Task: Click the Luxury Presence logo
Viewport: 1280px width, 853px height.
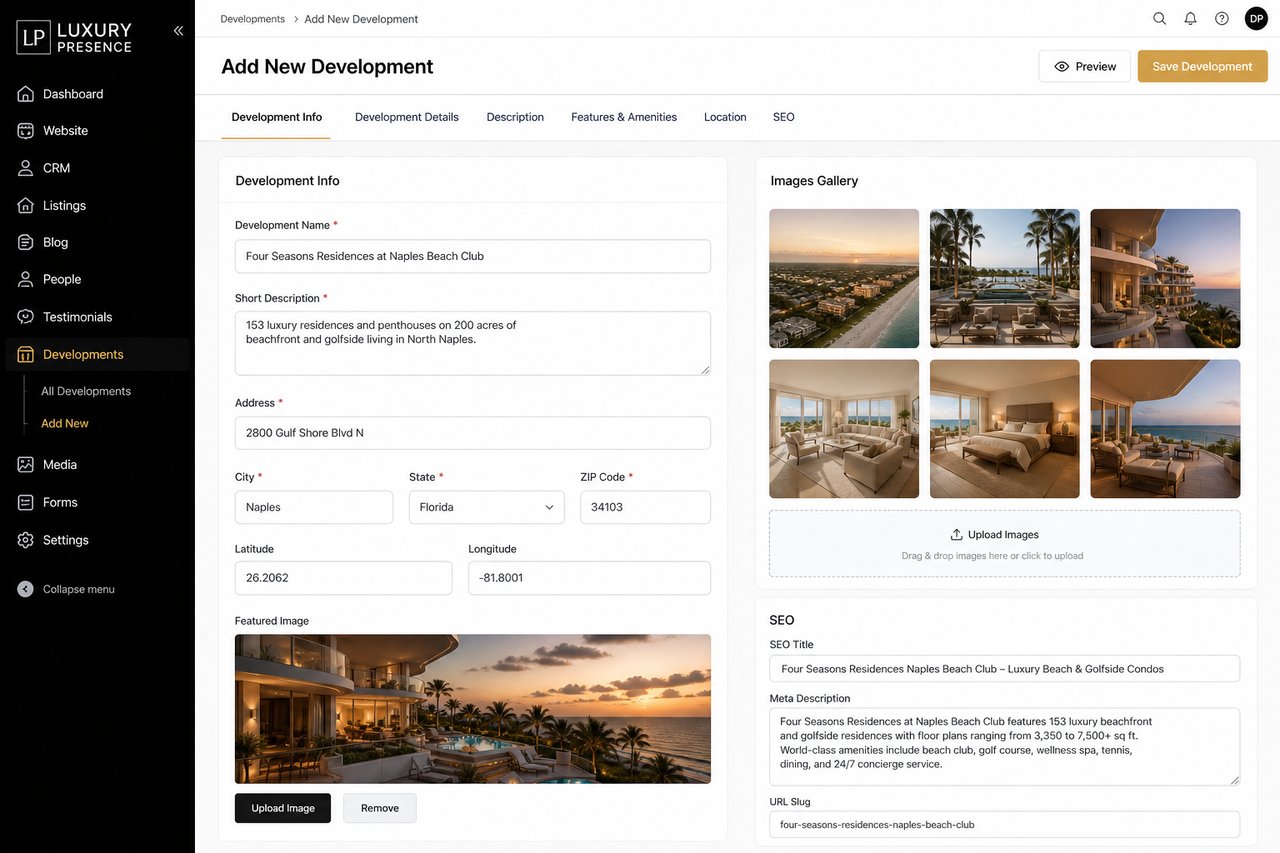Action: tap(74, 36)
